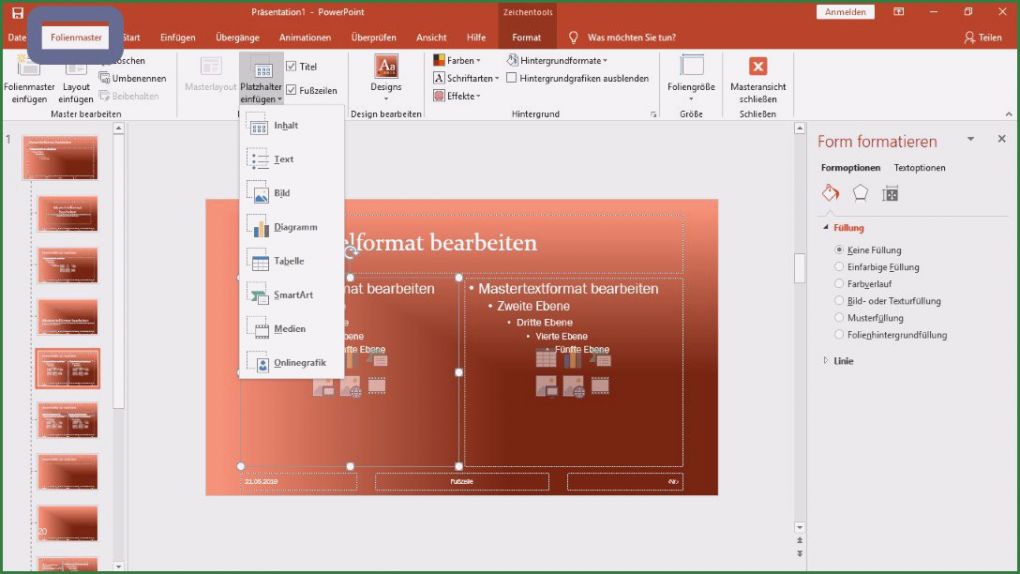The height and width of the screenshot is (574, 1020).
Task: Collapse the Füllung section
Action: click(826, 228)
